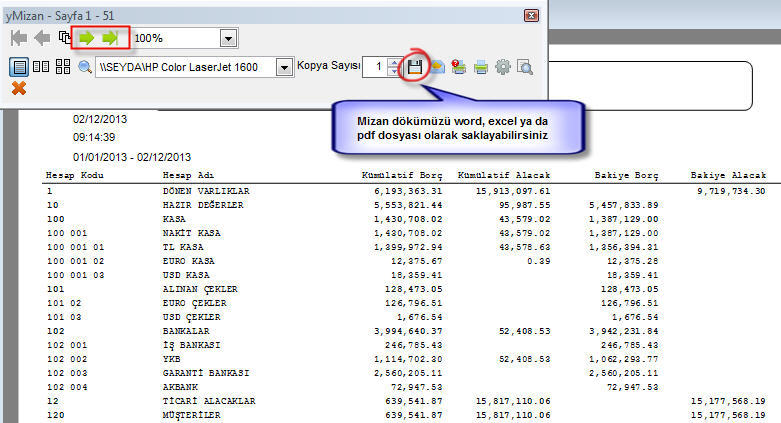Click the green next page arrow
Image resolution: width=781 pixels, height=423 pixels.
tap(88, 38)
